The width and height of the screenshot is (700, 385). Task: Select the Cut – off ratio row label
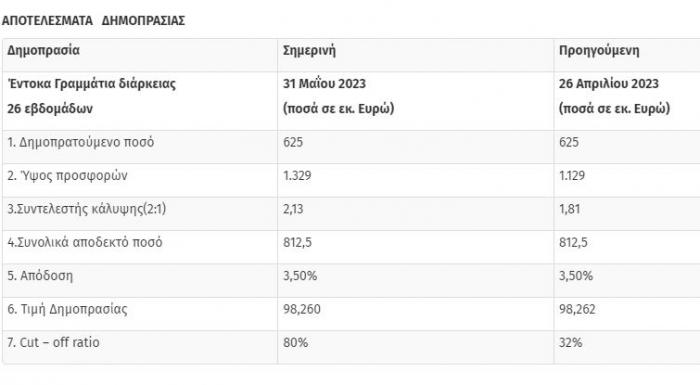pyautogui.click(x=53, y=343)
